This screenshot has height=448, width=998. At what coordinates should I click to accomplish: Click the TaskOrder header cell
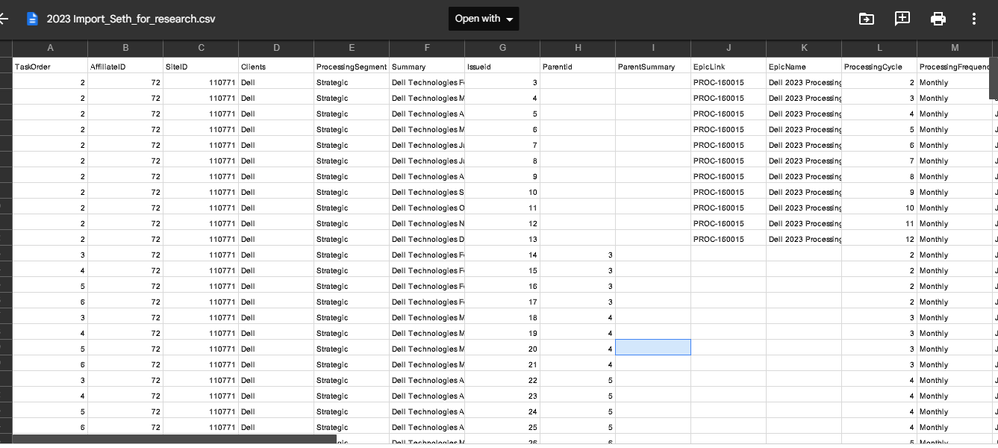pyautogui.click(x=50, y=66)
